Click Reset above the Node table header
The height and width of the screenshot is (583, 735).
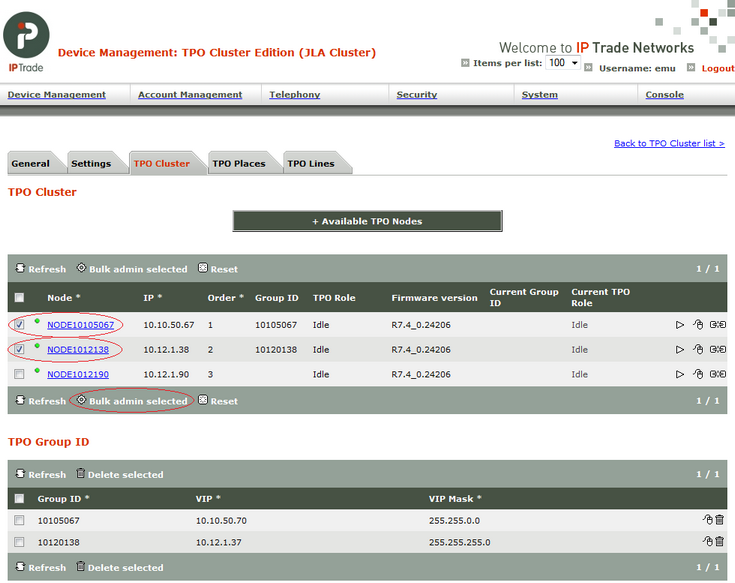coord(218,269)
